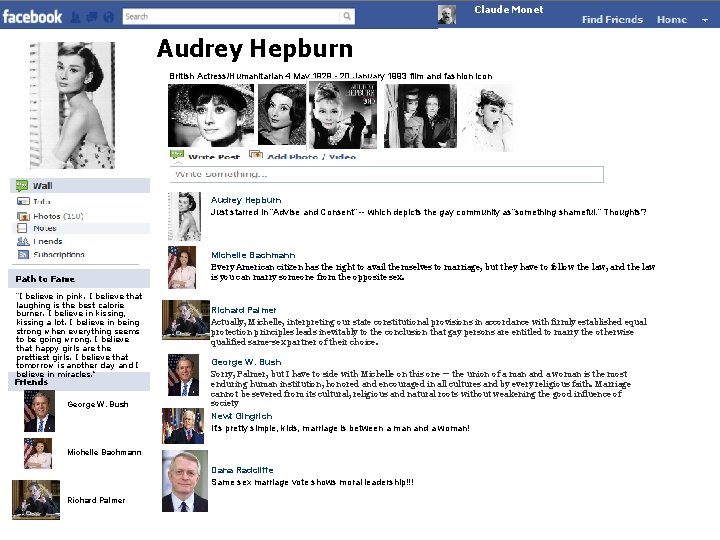
Task: Click the search magnifier button
Action: [x=347, y=17]
